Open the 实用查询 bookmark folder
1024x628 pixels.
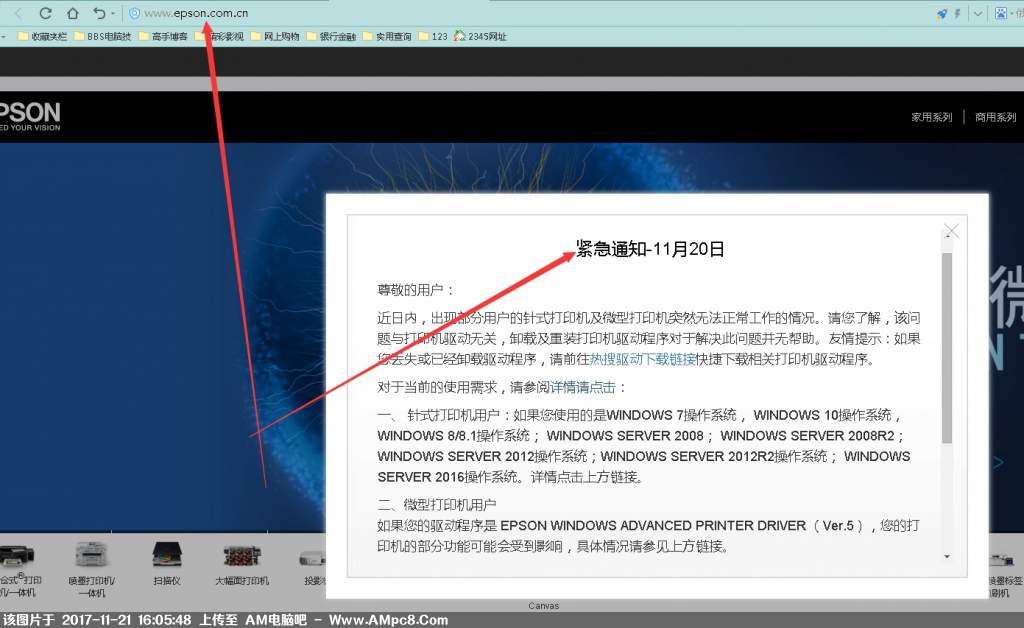point(387,37)
